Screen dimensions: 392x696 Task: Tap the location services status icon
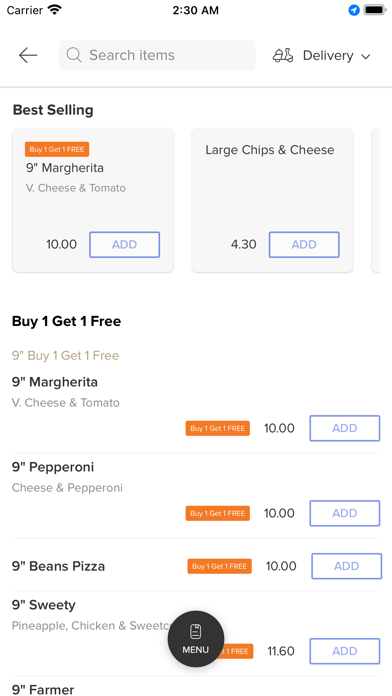point(354,10)
